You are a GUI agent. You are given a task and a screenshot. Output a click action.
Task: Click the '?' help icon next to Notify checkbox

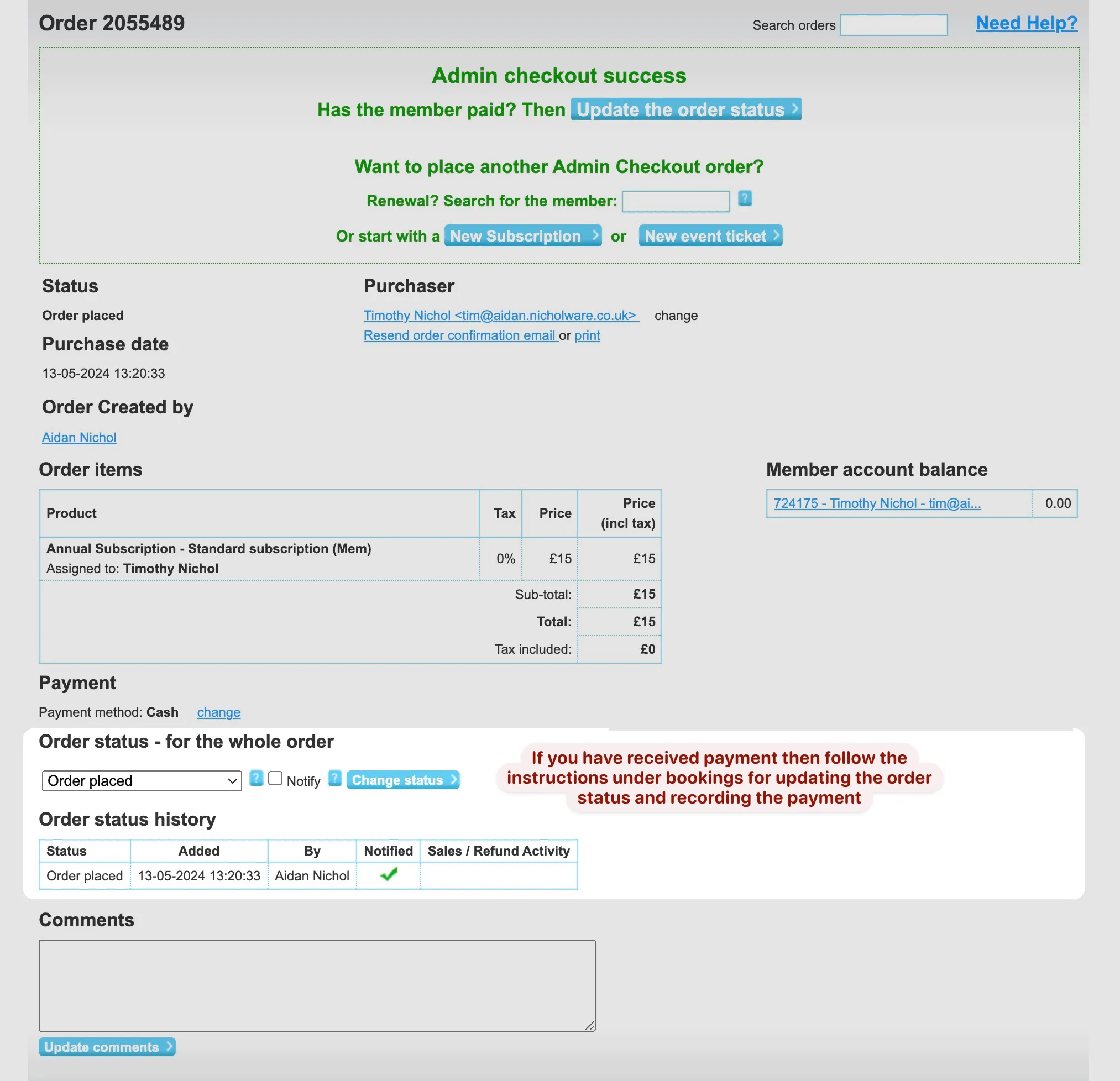coord(335,780)
